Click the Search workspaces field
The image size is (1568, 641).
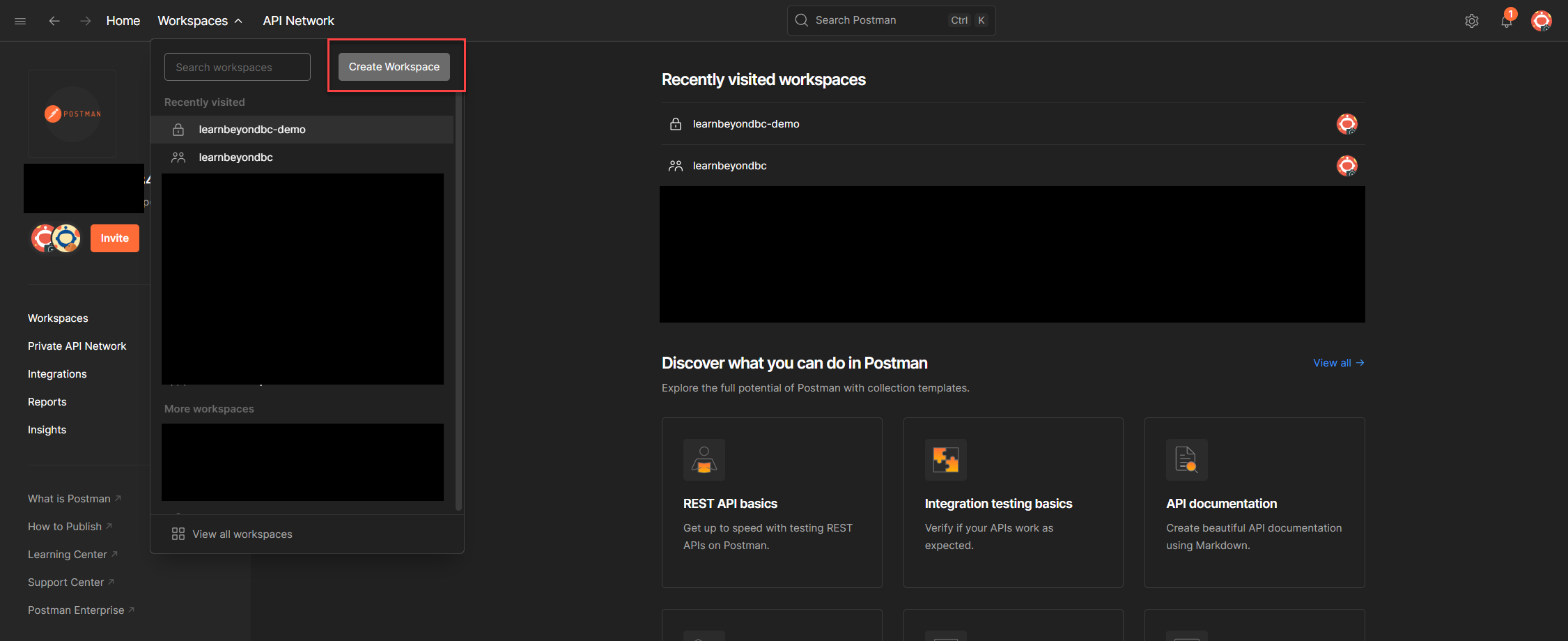(238, 67)
